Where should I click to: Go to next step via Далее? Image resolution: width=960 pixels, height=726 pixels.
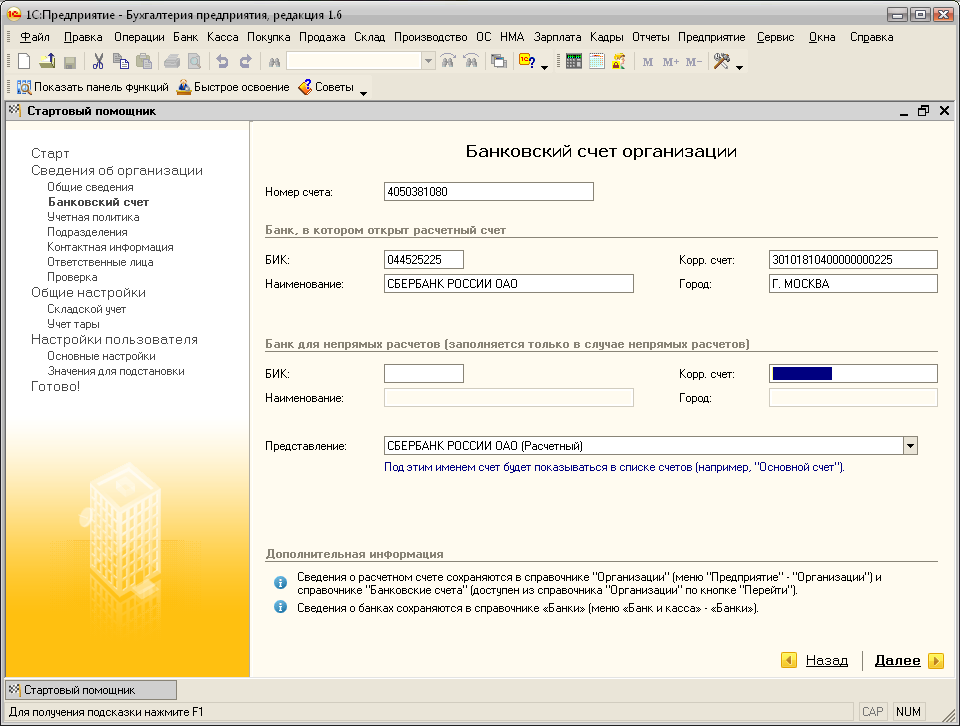897,661
